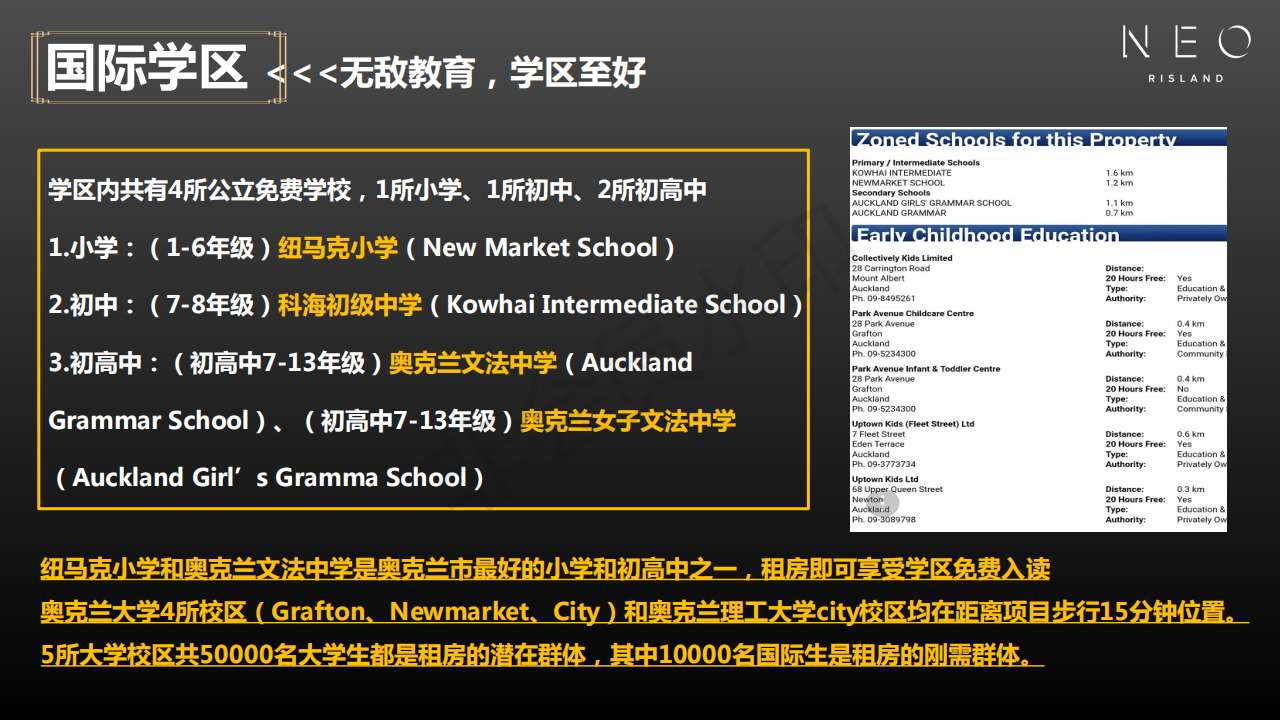1280x720 pixels.
Task: Click the underlined line starting "5所大学校区共50000名"
Action: point(542,655)
